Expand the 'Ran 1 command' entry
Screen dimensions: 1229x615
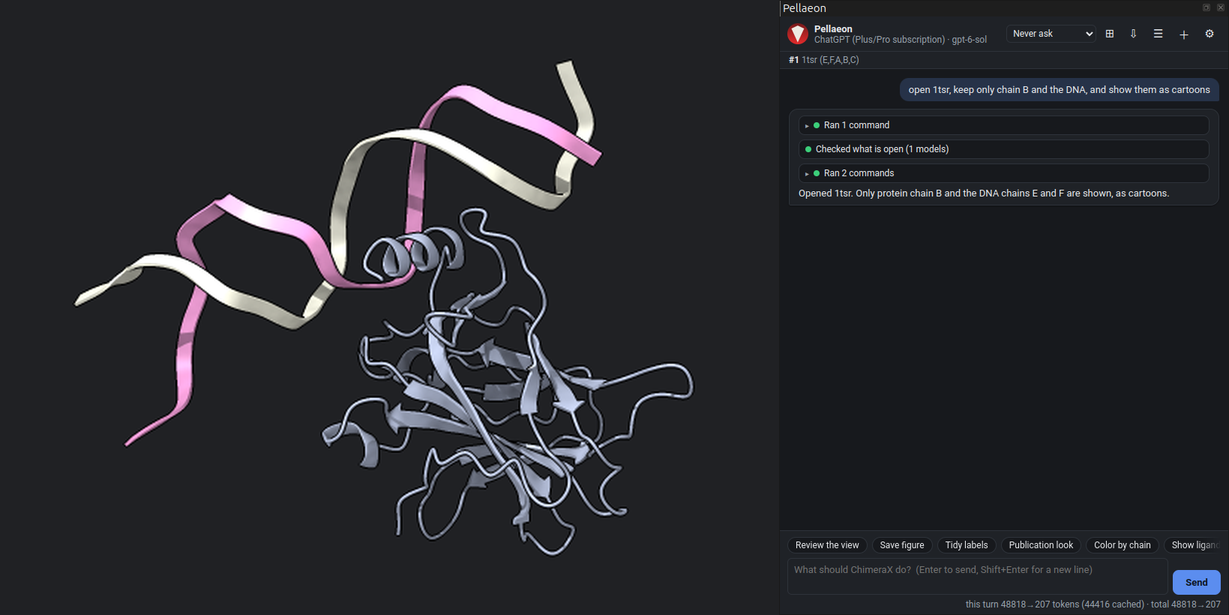coord(1003,125)
